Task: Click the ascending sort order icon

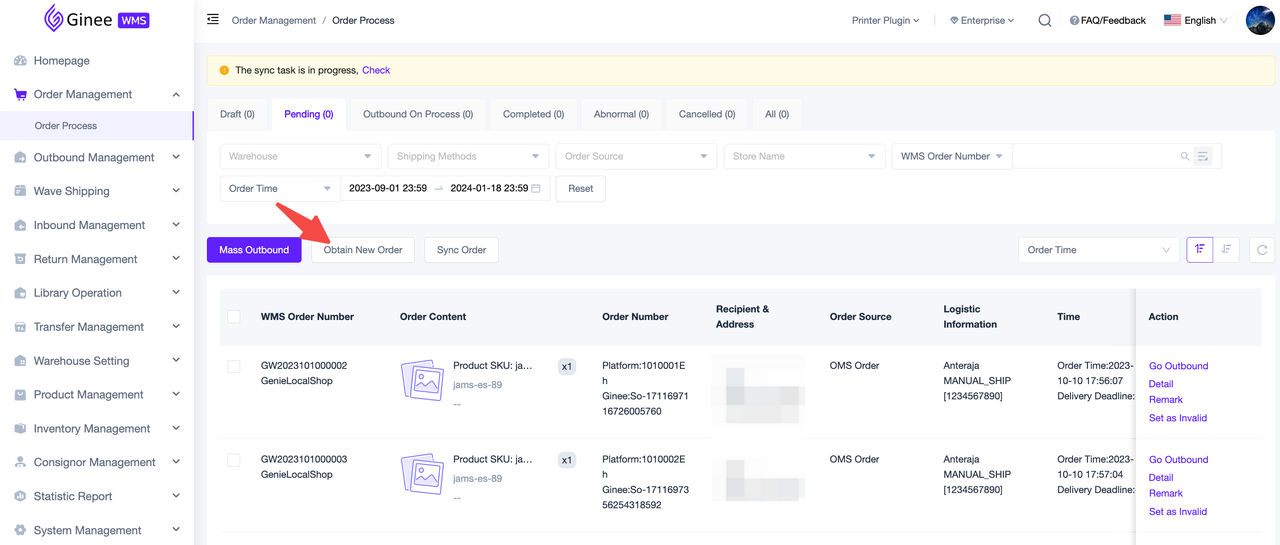Action: (1199, 250)
